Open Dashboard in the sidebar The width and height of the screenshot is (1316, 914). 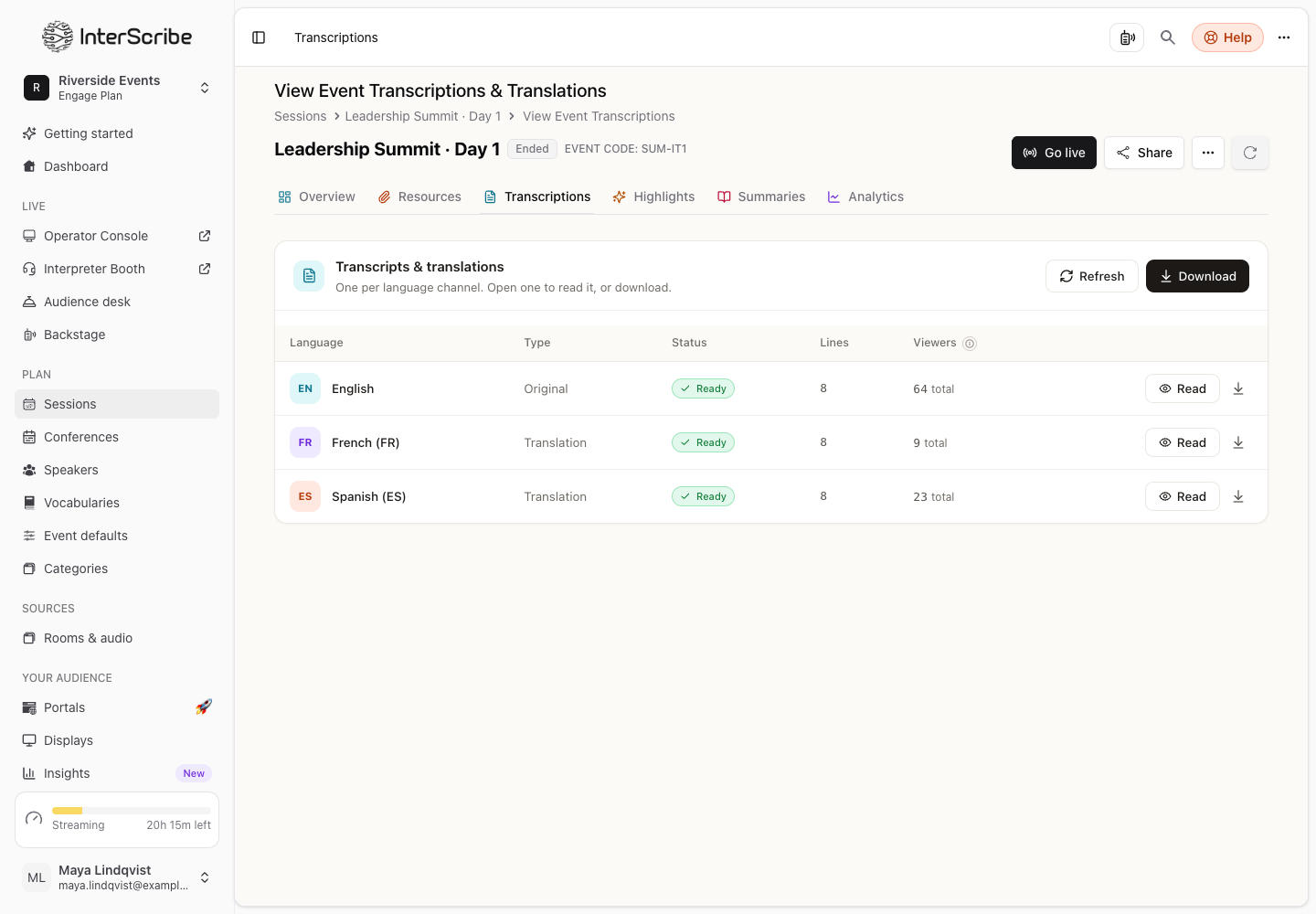117,166
